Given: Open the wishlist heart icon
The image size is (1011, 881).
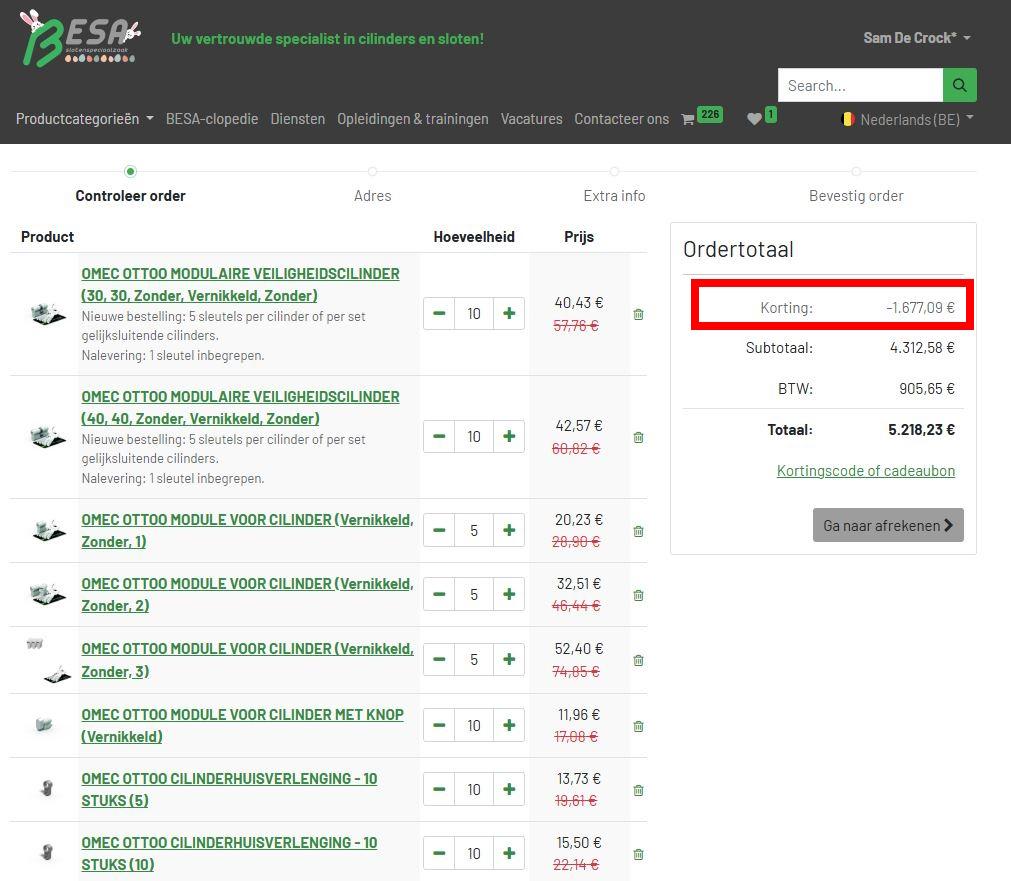Looking at the screenshot, I should point(760,118).
